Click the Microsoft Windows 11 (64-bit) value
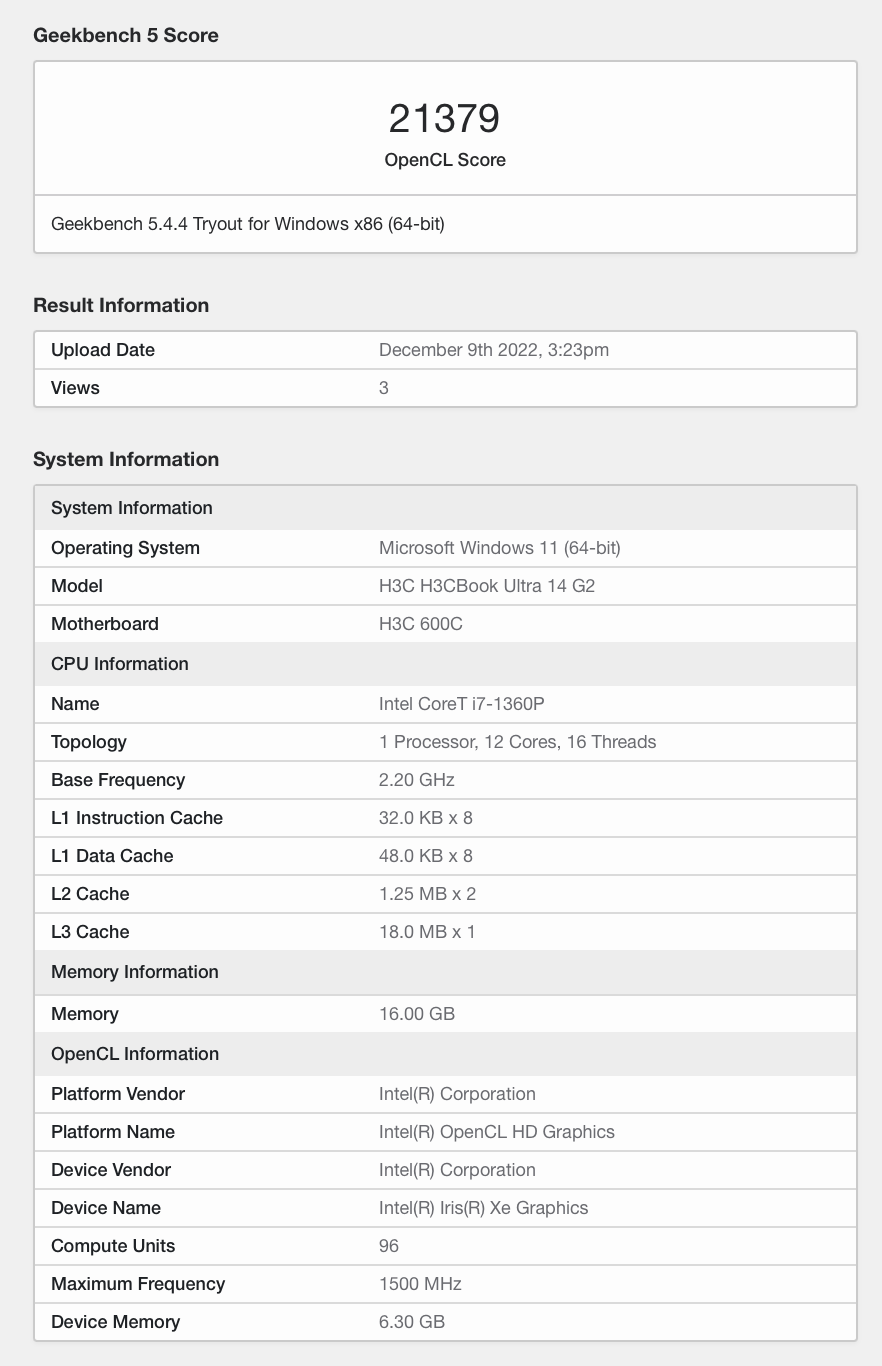The height and width of the screenshot is (1366, 882). click(500, 548)
